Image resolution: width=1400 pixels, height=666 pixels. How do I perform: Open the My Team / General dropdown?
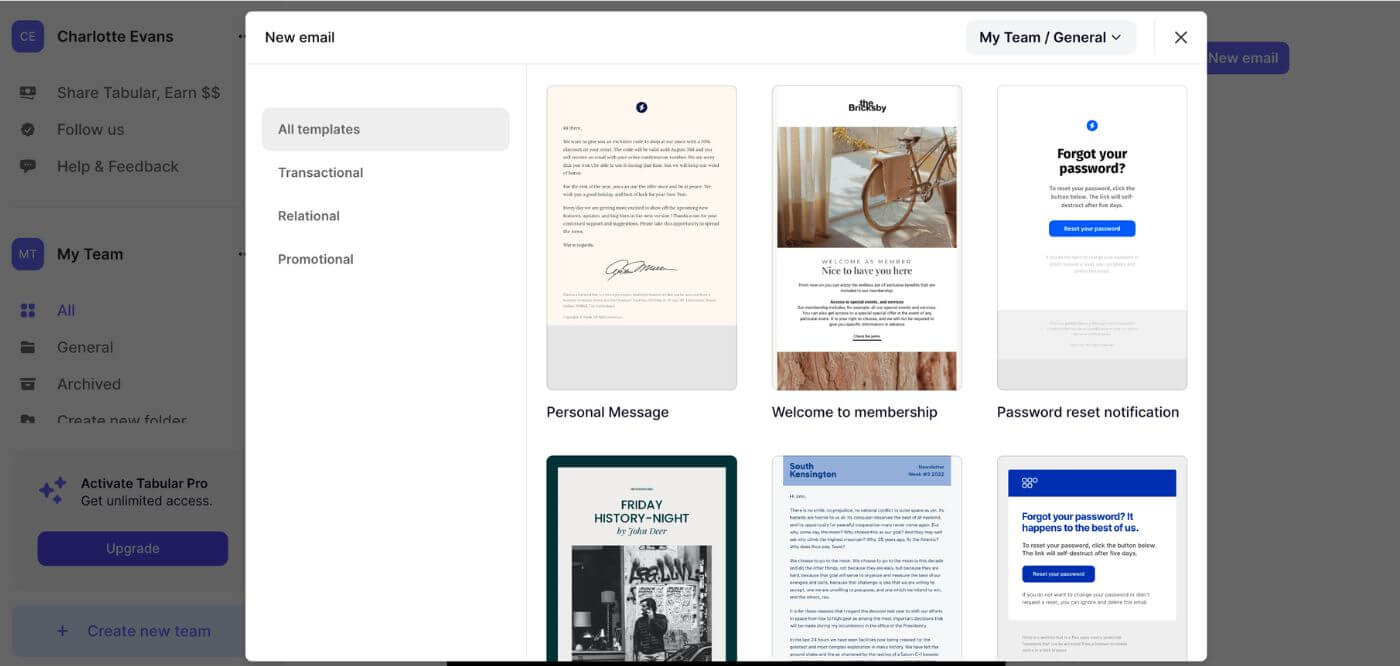pyautogui.click(x=1050, y=37)
